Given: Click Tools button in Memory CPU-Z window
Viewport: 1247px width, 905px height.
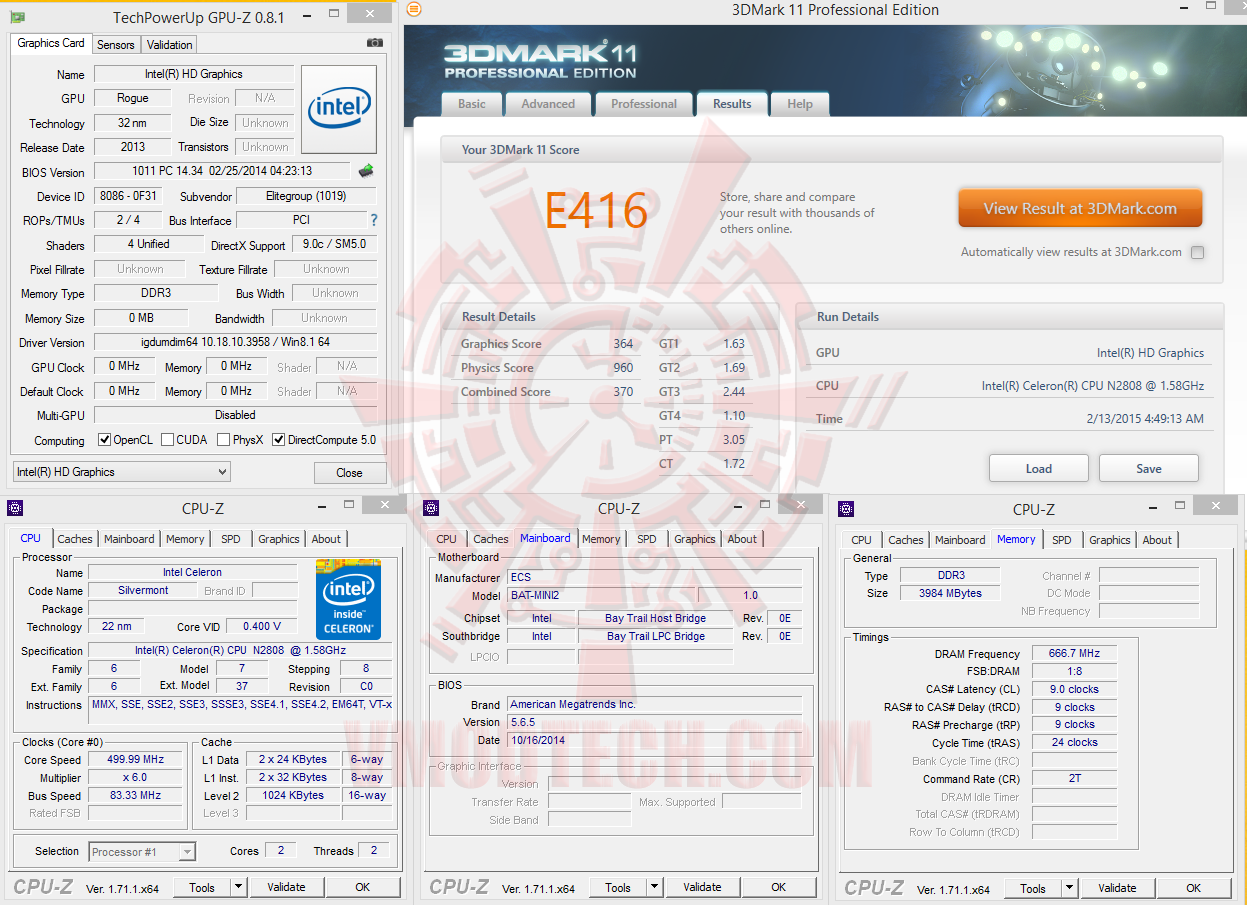Looking at the screenshot, I should coord(1033,888).
